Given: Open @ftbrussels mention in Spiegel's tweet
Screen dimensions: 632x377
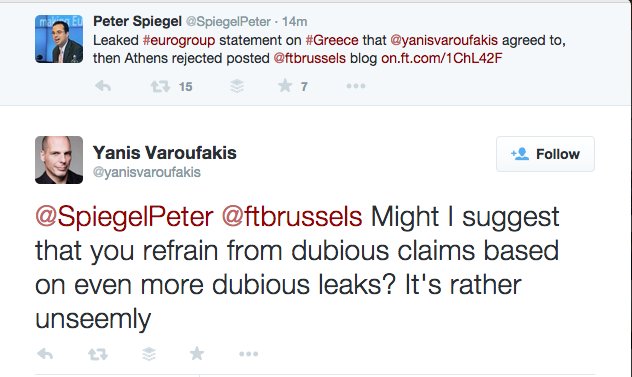Looking at the screenshot, I should coord(310,58).
